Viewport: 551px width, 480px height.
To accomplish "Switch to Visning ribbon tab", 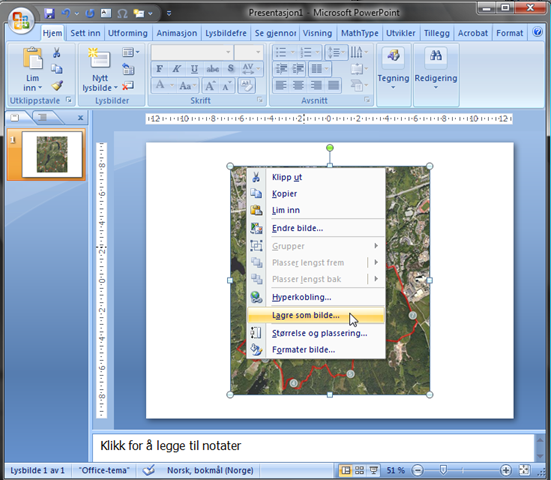I will (317, 33).
